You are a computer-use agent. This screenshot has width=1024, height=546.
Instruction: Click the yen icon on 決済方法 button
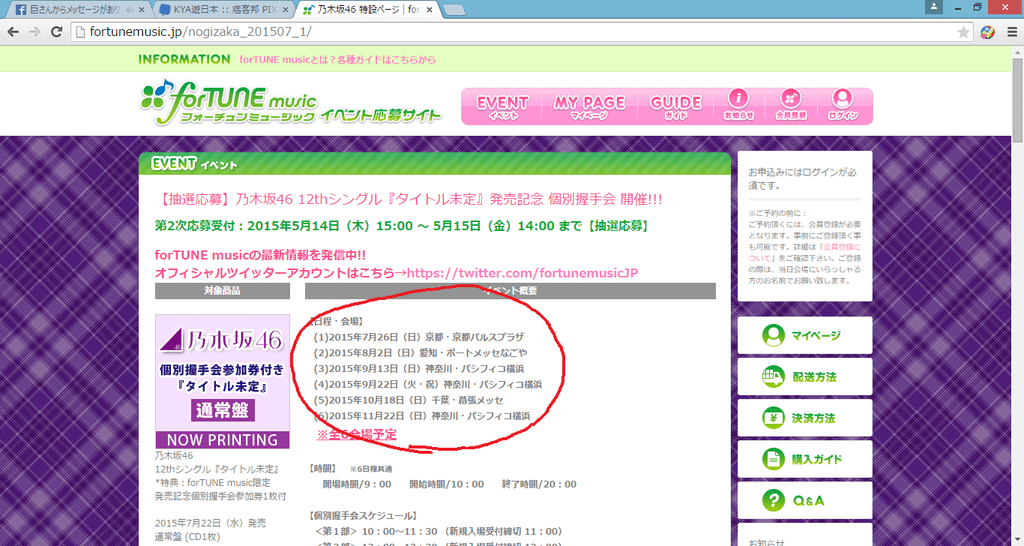[x=773, y=418]
